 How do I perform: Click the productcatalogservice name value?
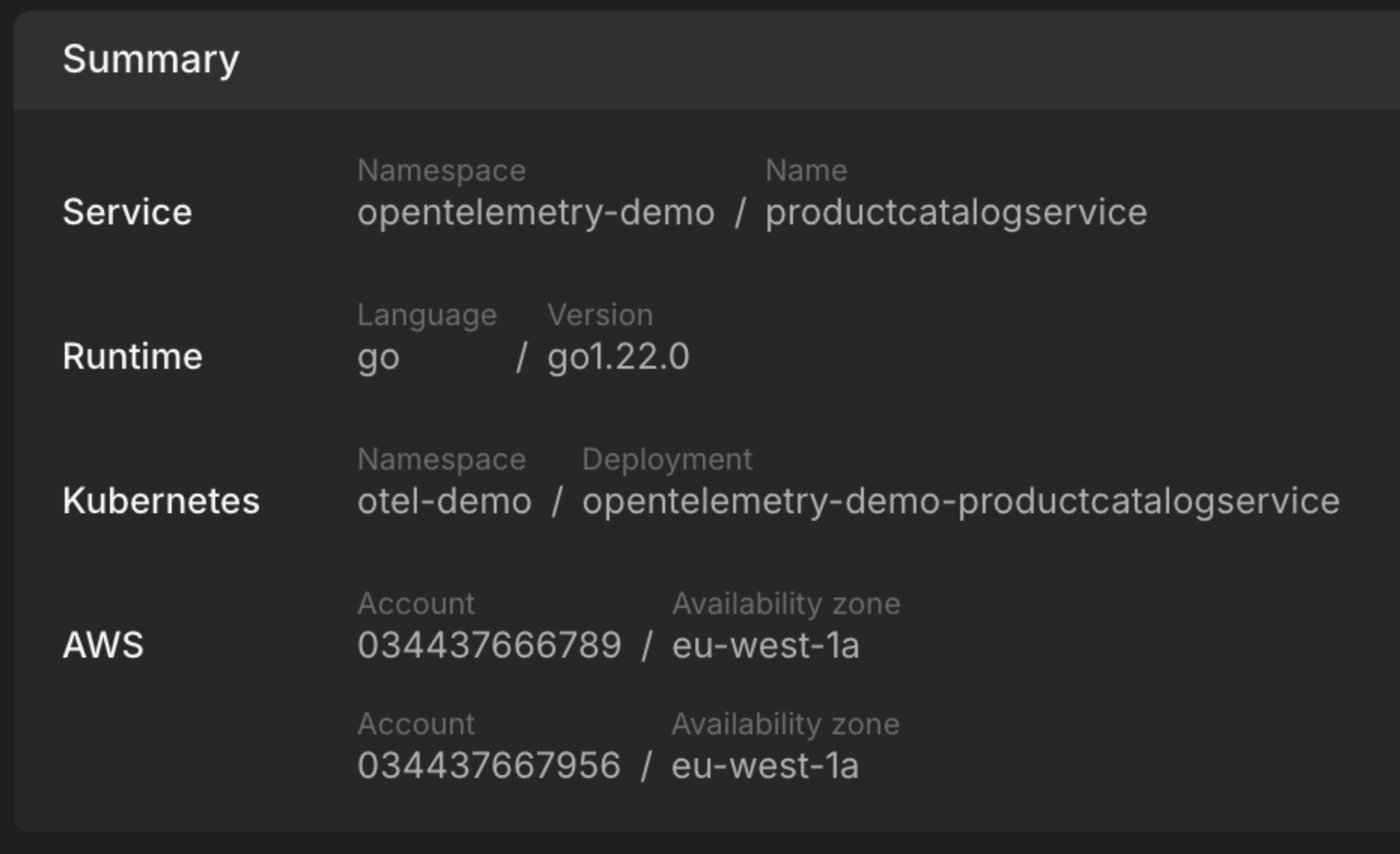pos(956,213)
